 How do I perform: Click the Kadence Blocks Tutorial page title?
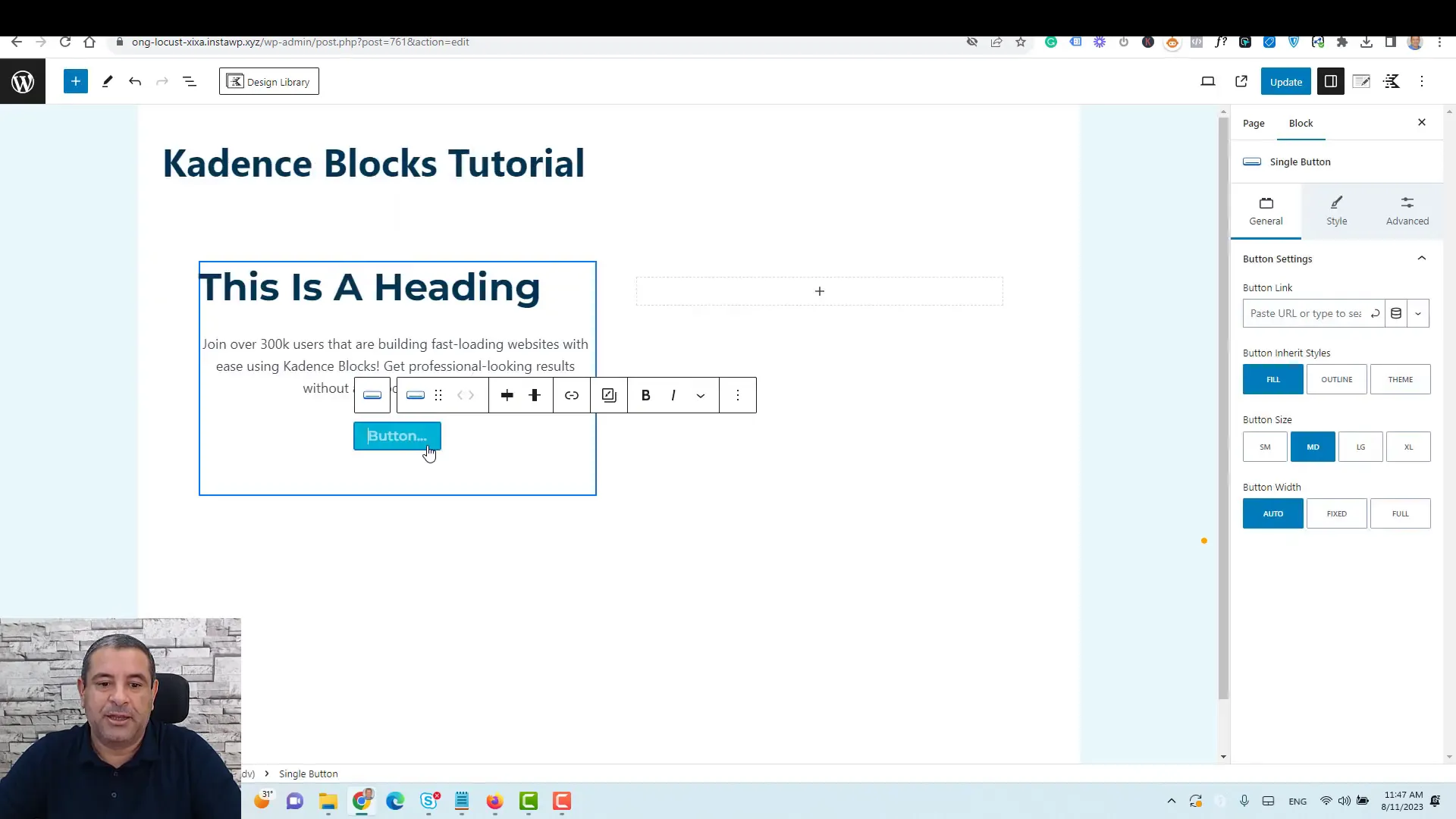(x=374, y=163)
